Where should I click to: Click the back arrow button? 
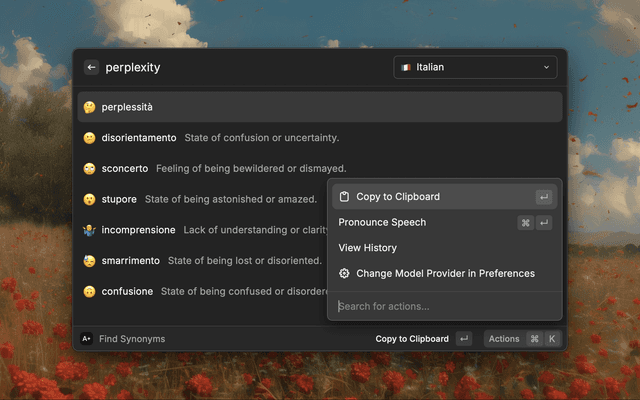pyautogui.click(x=91, y=67)
